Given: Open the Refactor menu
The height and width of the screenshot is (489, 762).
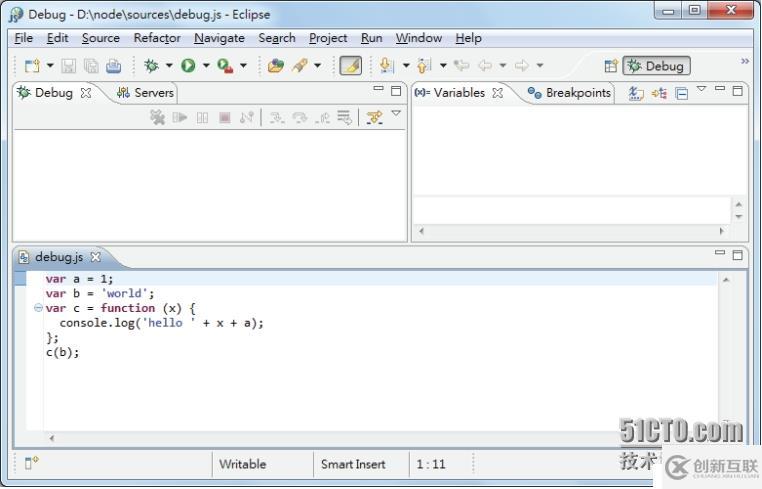Looking at the screenshot, I should [x=157, y=38].
